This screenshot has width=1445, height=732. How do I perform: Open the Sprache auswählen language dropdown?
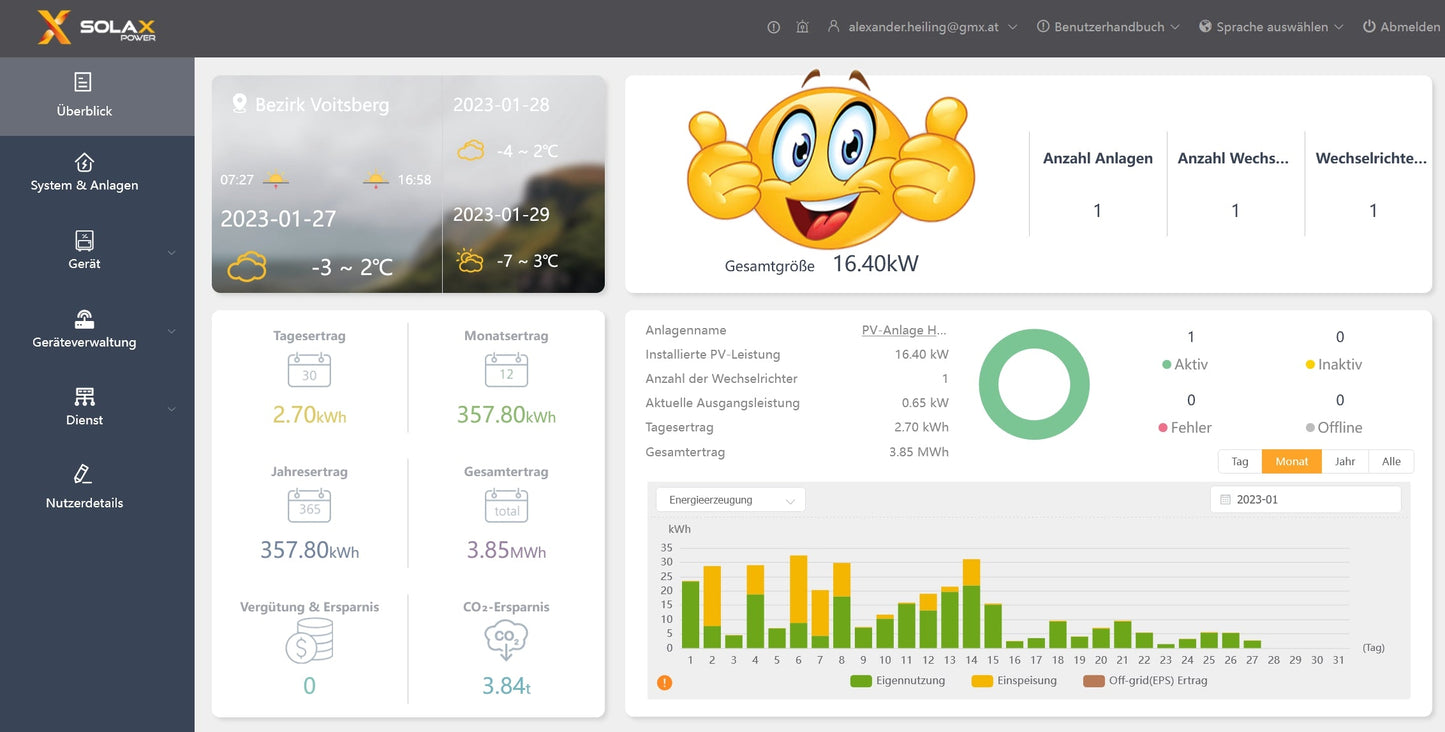pos(1271,26)
